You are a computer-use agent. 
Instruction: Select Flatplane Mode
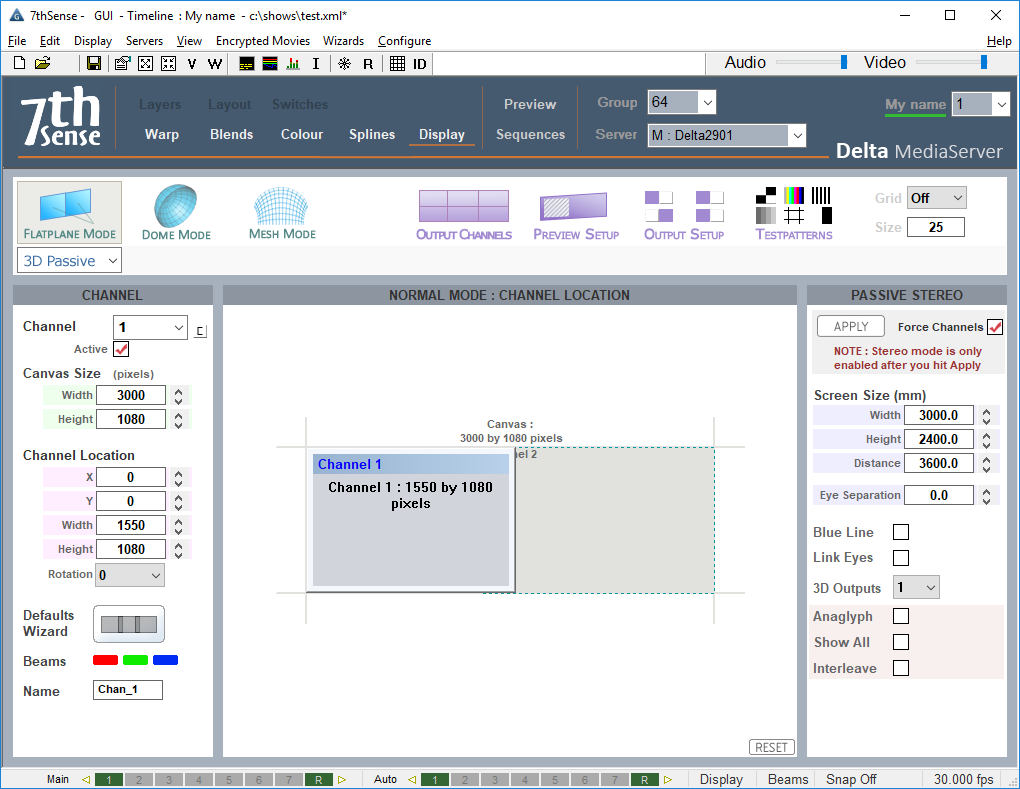tap(70, 213)
